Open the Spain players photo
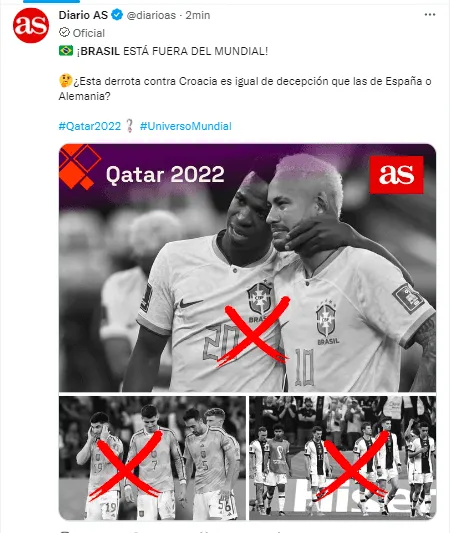The image size is (451, 533). 152,458
